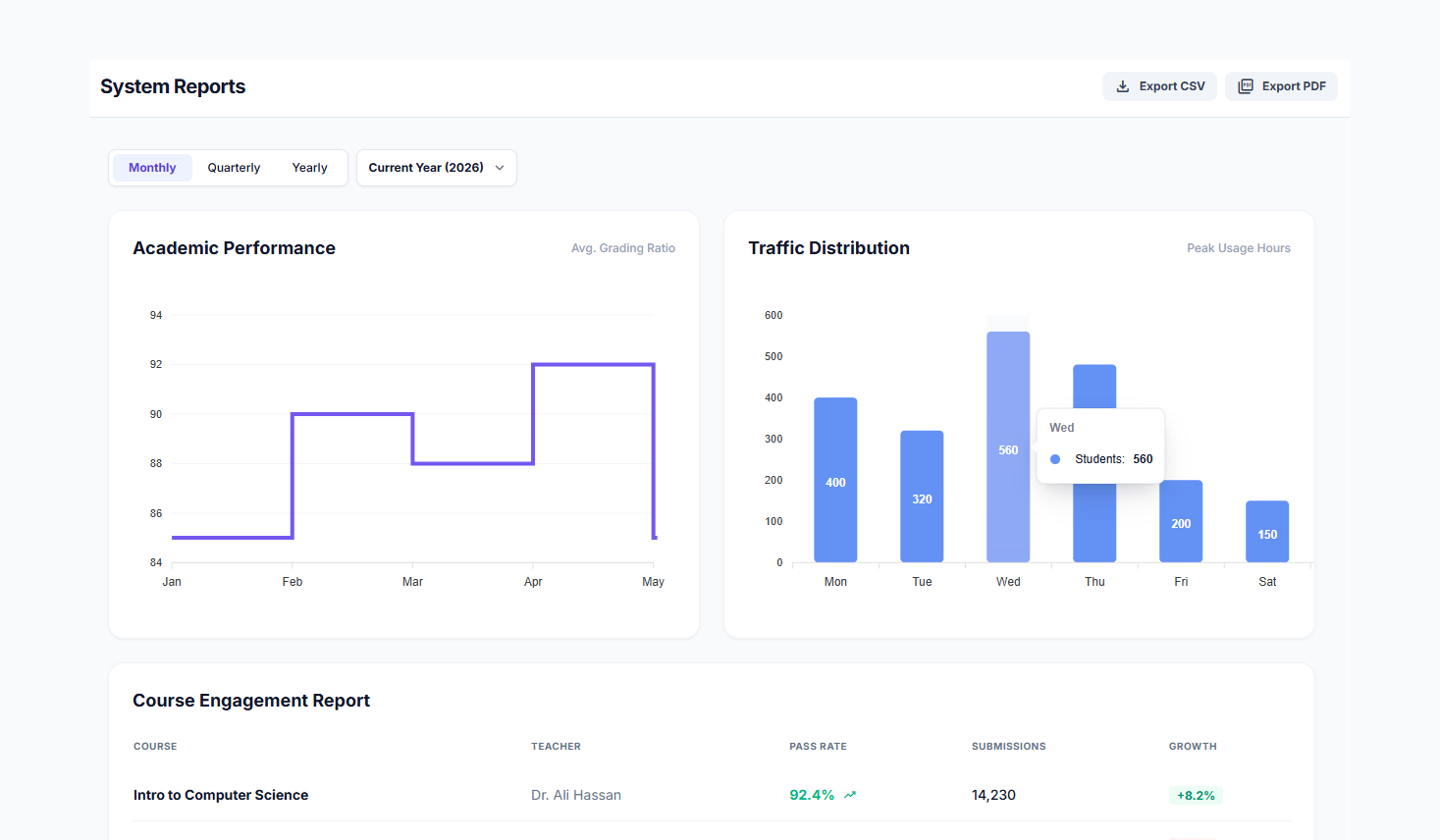Click the Mon bar showing 400
The image size is (1440, 840).
click(x=835, y=480)
